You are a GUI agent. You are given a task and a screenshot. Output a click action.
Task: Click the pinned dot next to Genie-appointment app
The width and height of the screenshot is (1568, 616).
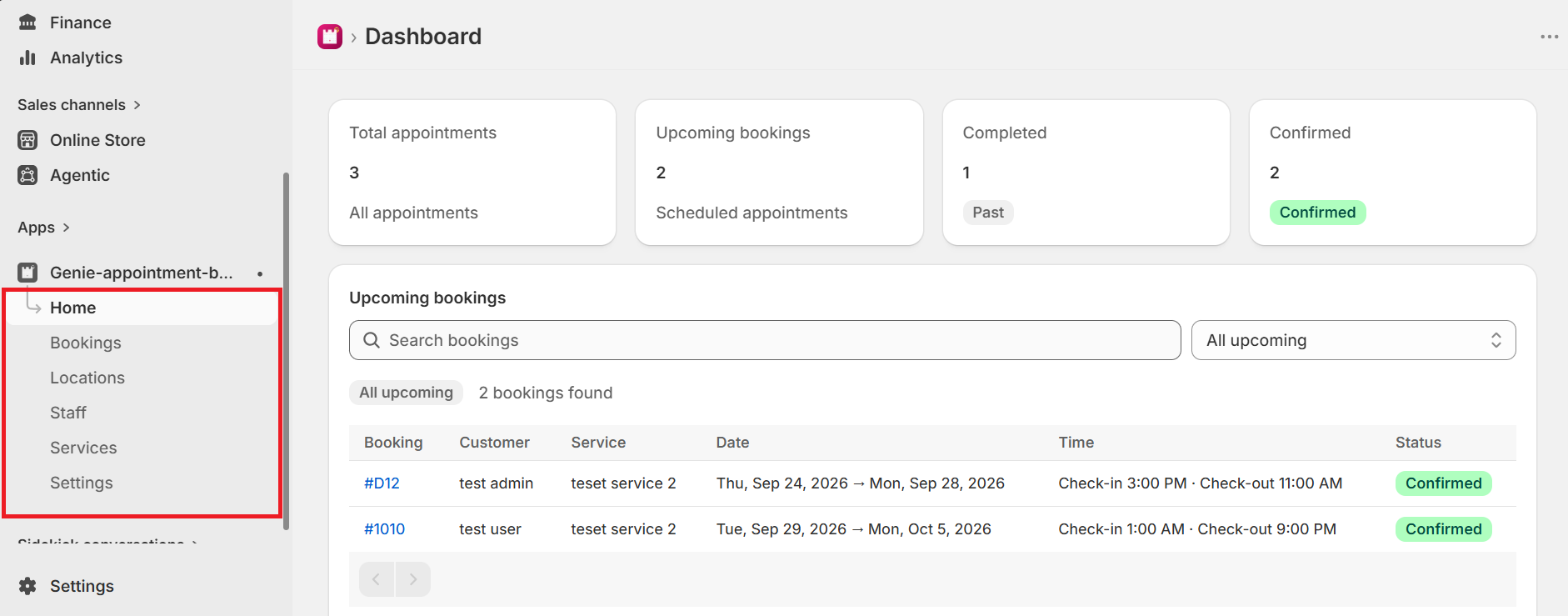tap(260, 273)
